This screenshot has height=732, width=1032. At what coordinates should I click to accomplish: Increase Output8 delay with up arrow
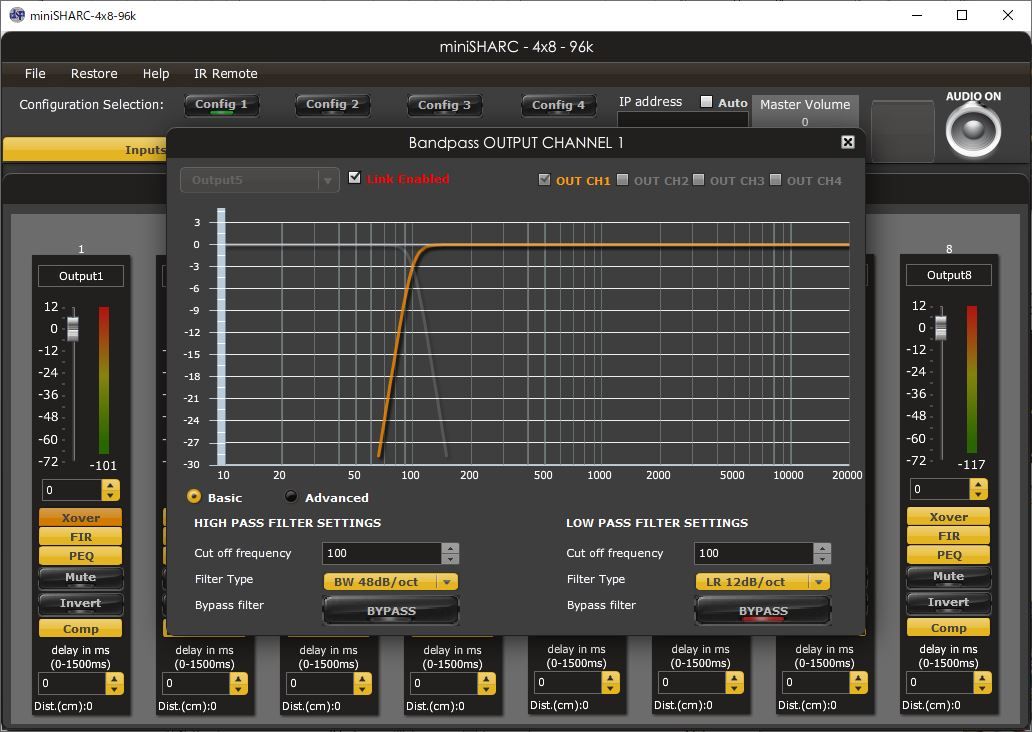[x=983, y=677]
